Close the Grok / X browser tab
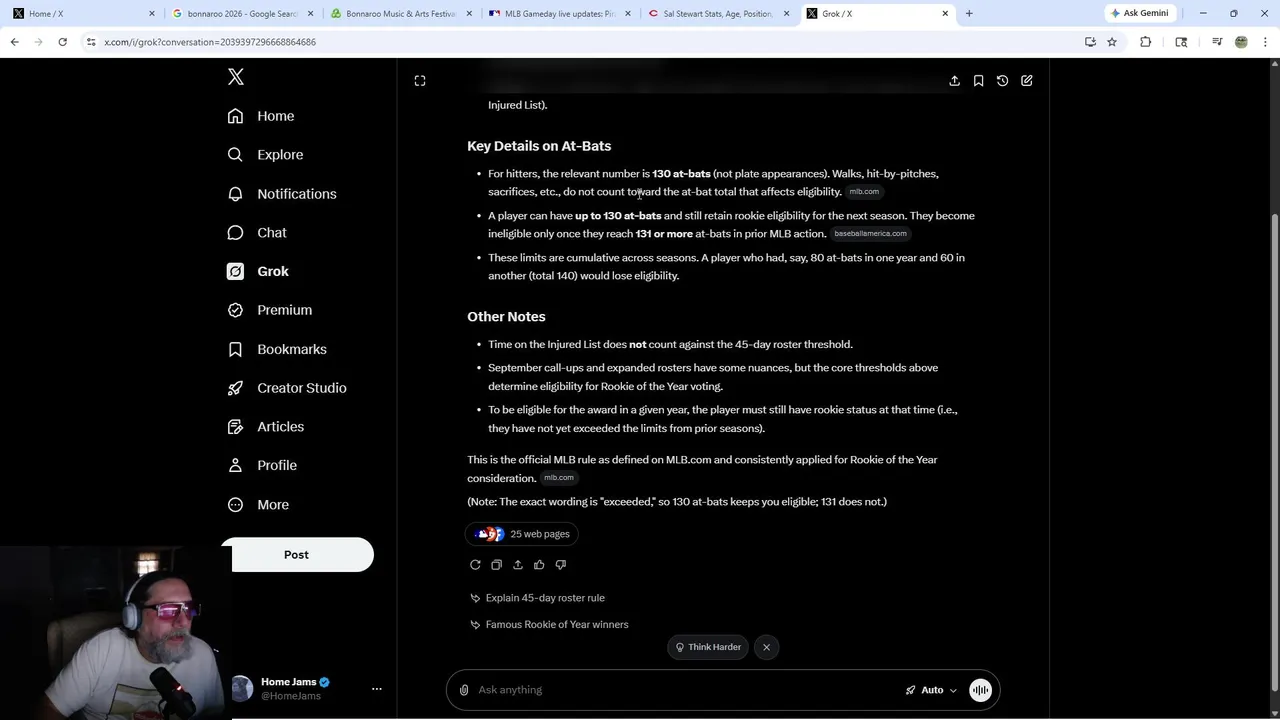 (945, 14)
